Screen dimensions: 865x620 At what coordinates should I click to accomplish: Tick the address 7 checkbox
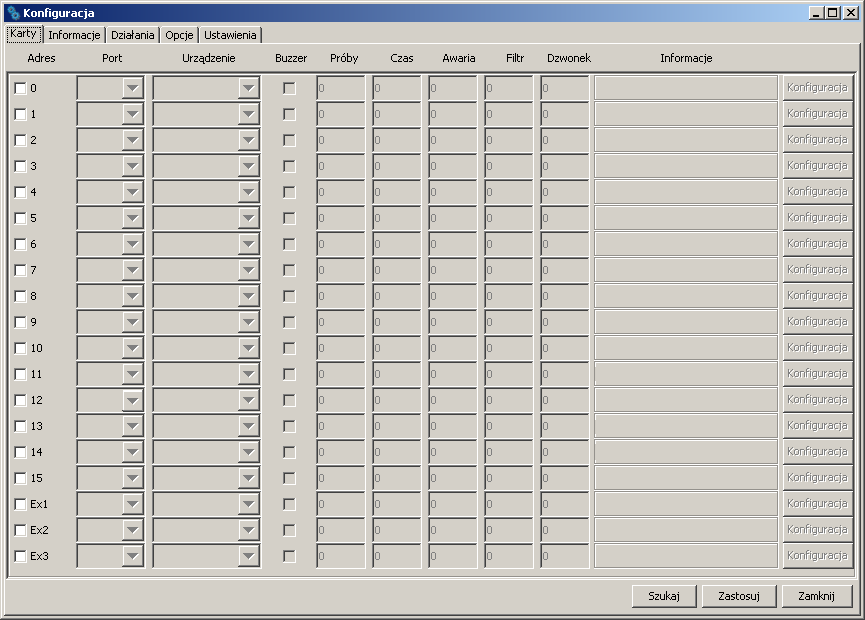[20, 270]
